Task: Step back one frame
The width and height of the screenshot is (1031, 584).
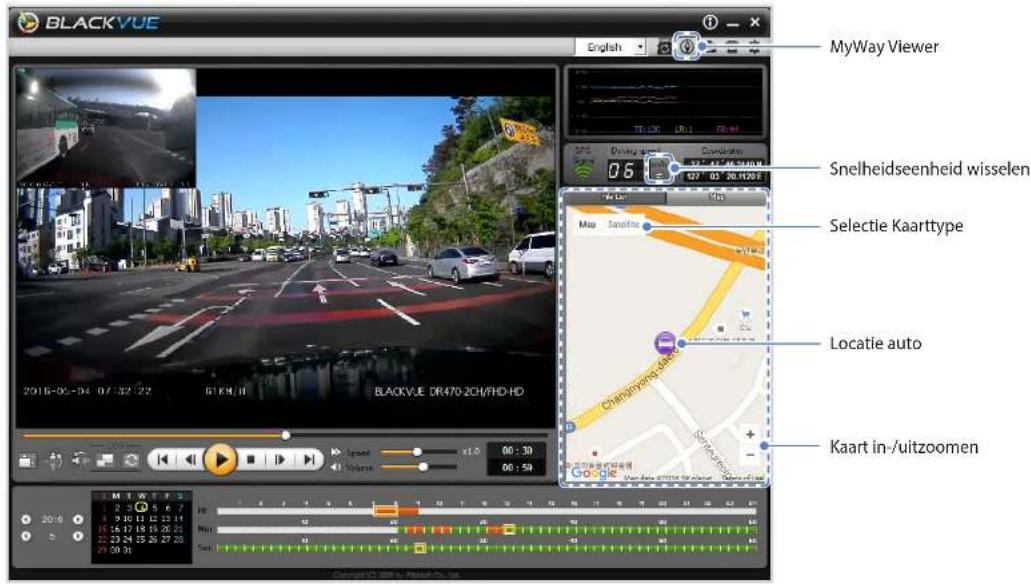Action: pyautogui.click(x=190, y=460)
